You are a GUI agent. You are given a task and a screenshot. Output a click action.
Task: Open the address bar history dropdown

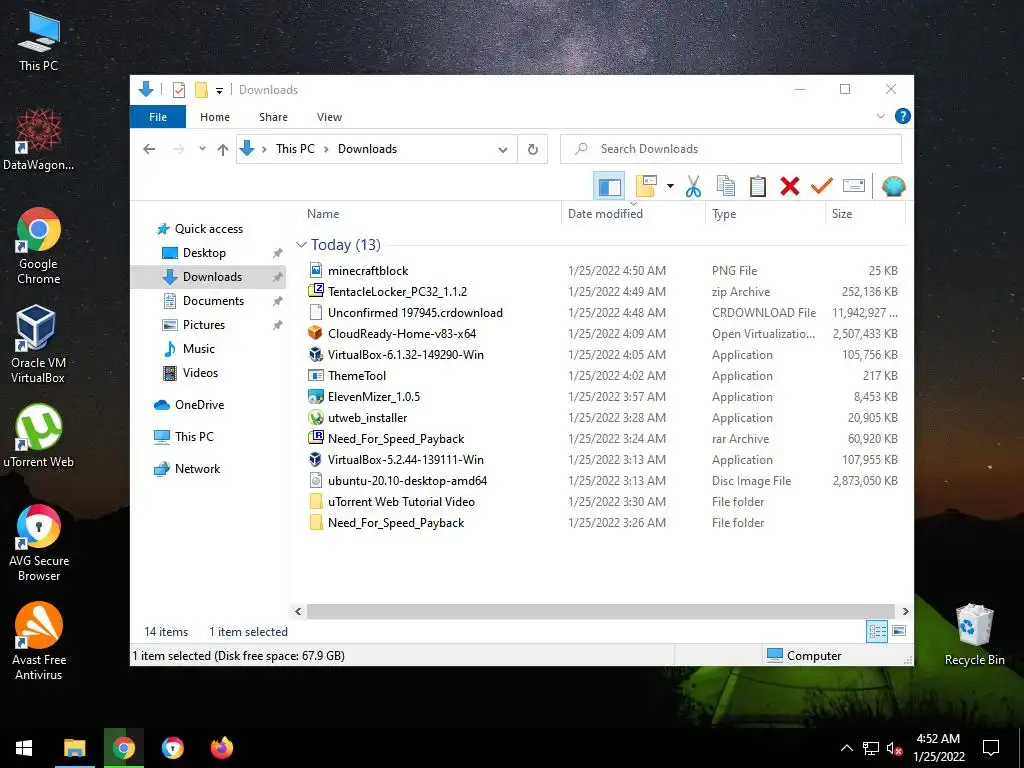(503, 149)
